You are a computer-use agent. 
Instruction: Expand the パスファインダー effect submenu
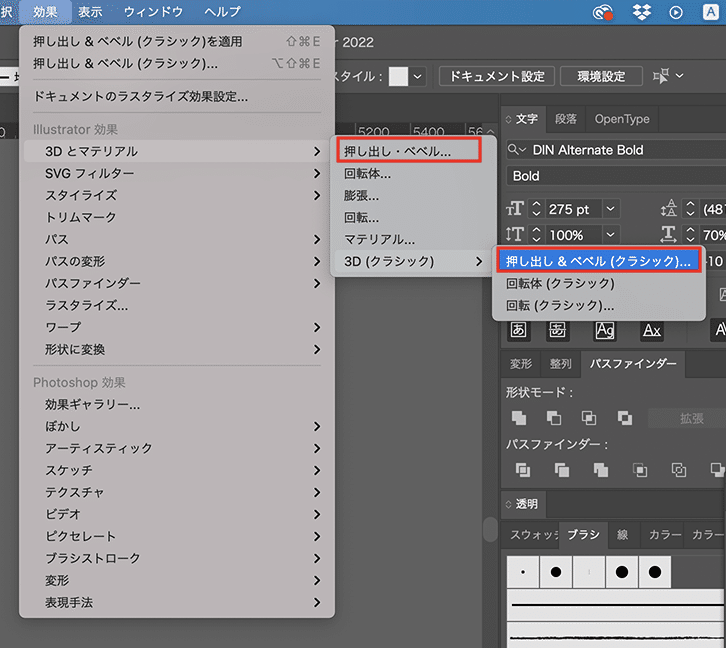pos(177,283)
